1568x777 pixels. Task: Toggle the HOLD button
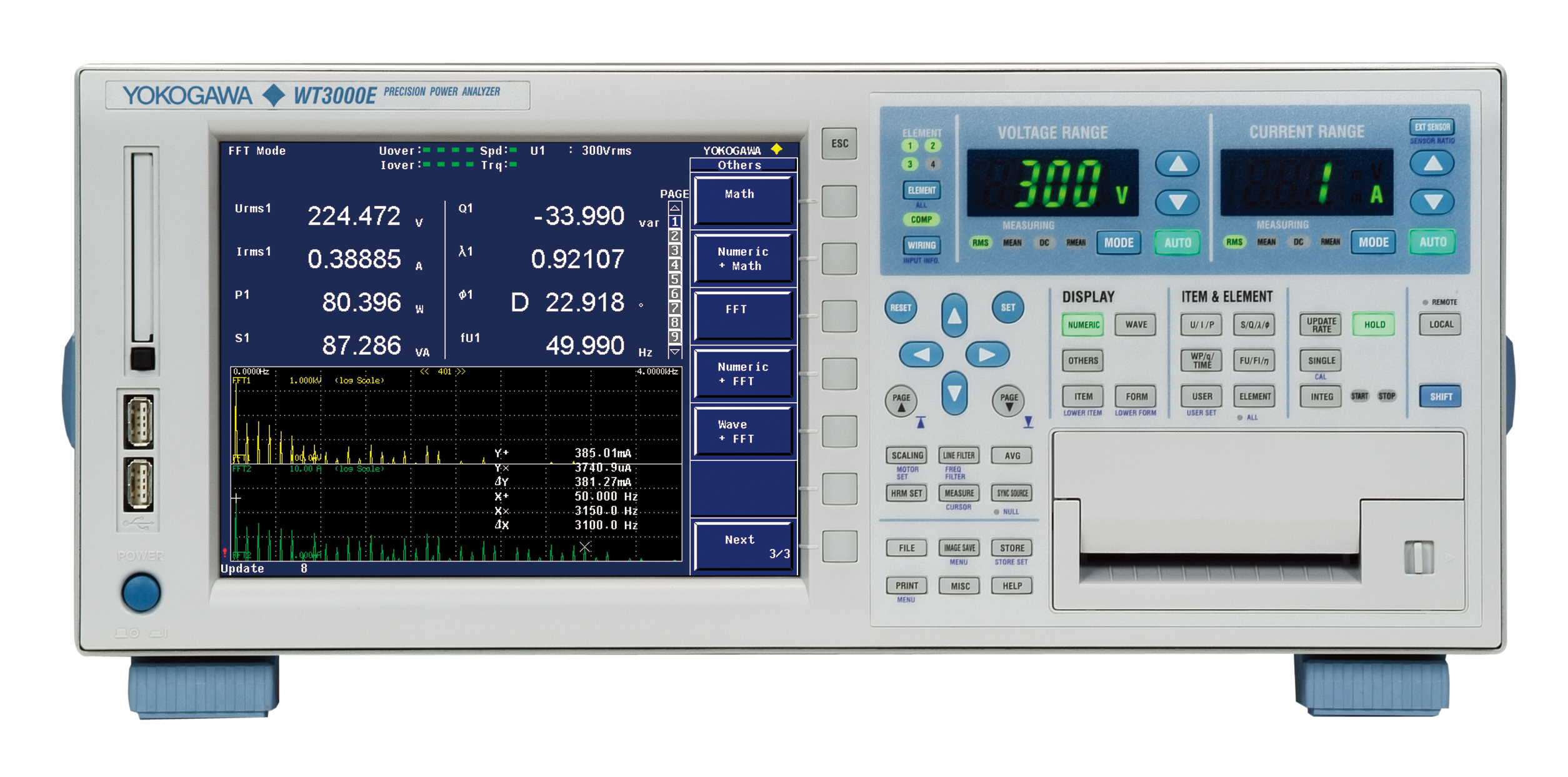coord(1374,325)
